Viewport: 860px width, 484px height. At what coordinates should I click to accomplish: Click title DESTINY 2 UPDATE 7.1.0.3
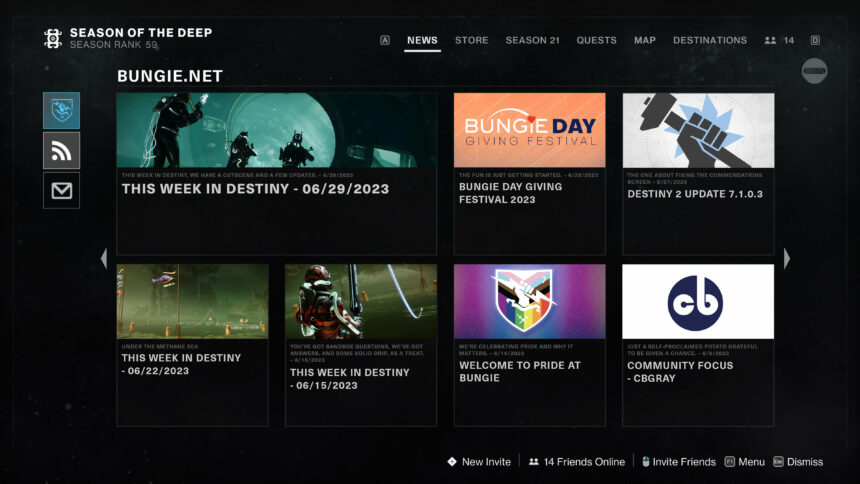[695, 194]
